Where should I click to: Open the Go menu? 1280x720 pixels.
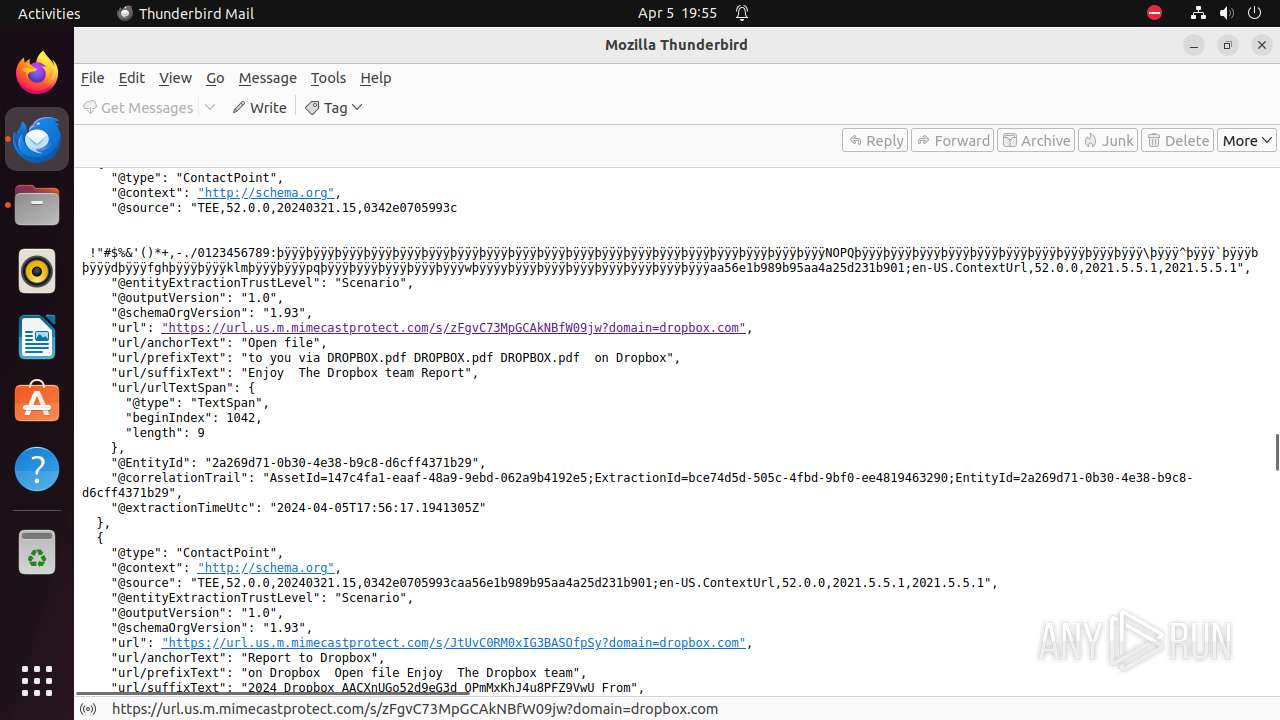pyautogui.click(x=215, y=78)
